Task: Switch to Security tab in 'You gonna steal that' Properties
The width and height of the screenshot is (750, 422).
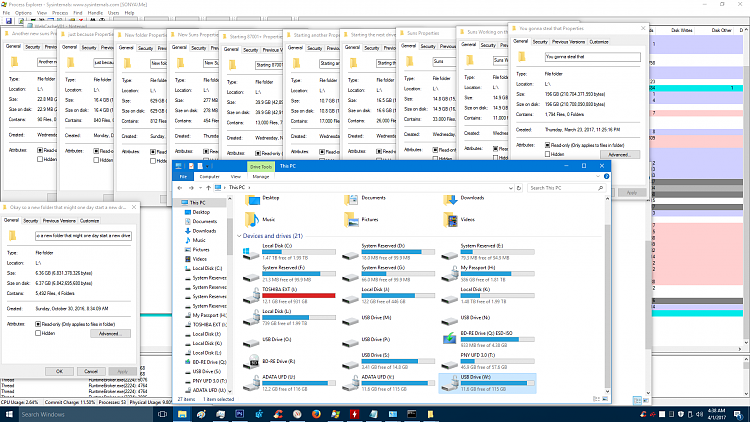Action: click(x=540, y=42)
